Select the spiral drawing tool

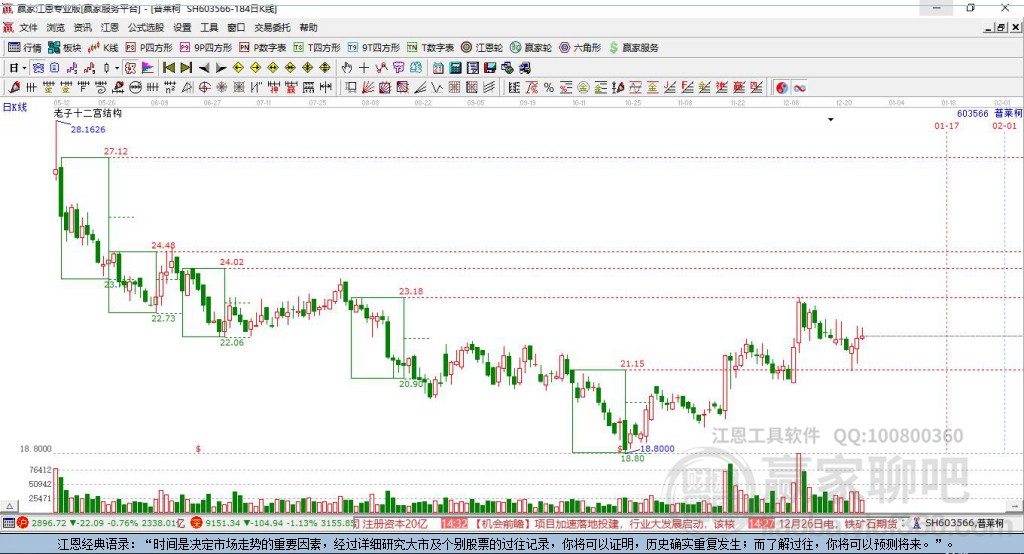(x=100, y=88)
